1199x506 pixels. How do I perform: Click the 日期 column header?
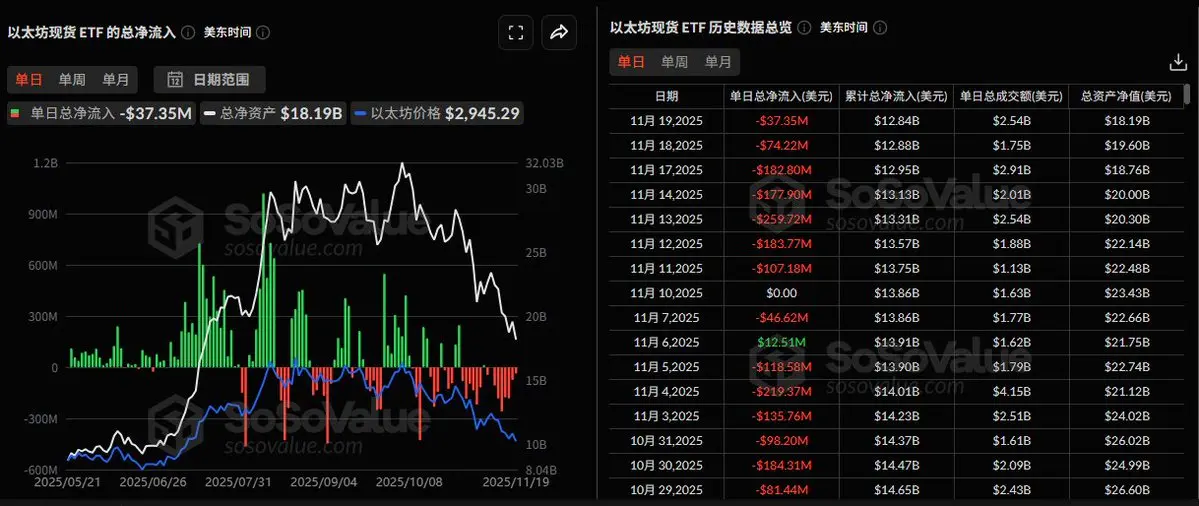(666, 97)
